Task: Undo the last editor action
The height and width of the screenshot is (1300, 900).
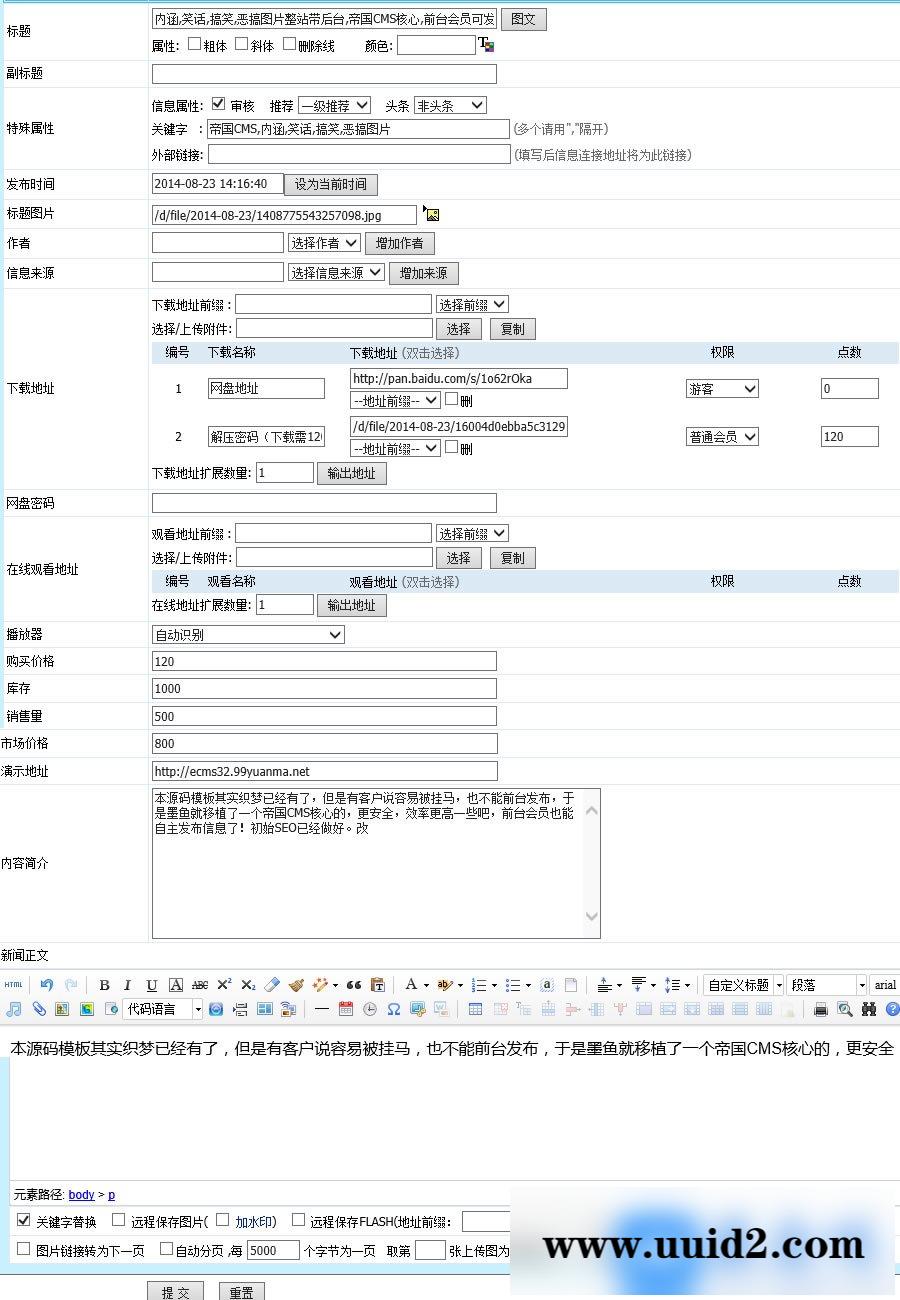Action: (x=47, y=985)
